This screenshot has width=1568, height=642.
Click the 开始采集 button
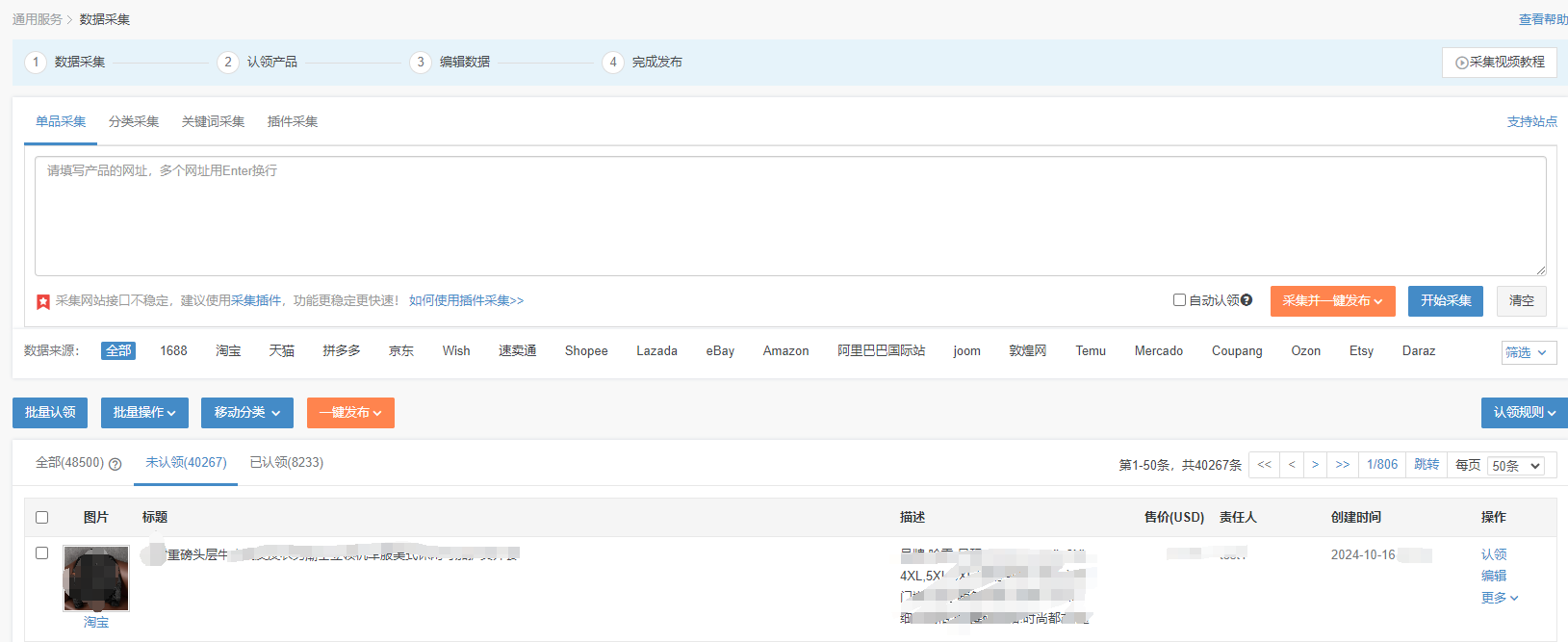(x=1446, y=301)
